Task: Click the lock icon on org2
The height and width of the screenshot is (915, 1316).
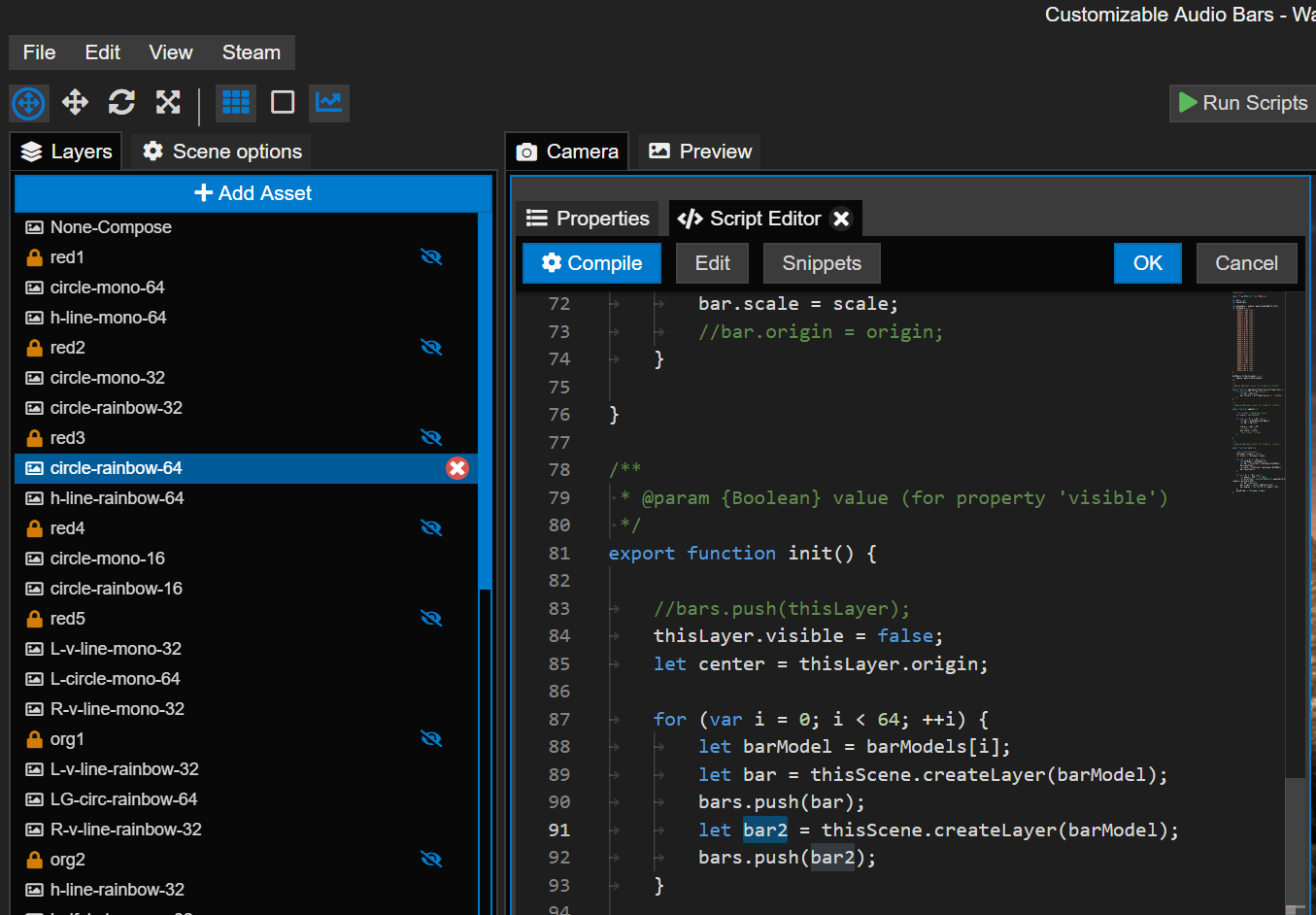Action: tap(34, 860)
